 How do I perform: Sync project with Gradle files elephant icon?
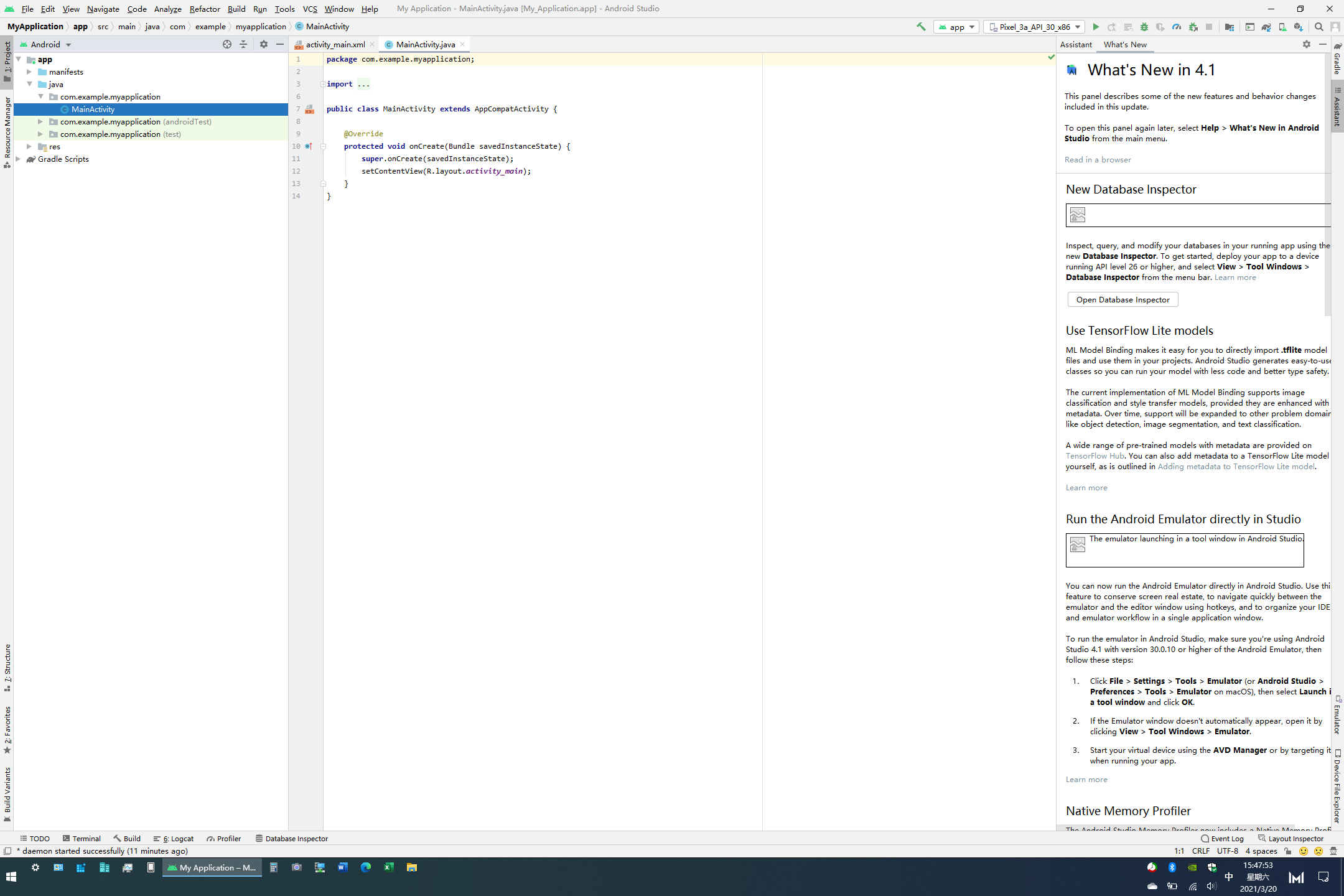click(x=1266, y=27)
